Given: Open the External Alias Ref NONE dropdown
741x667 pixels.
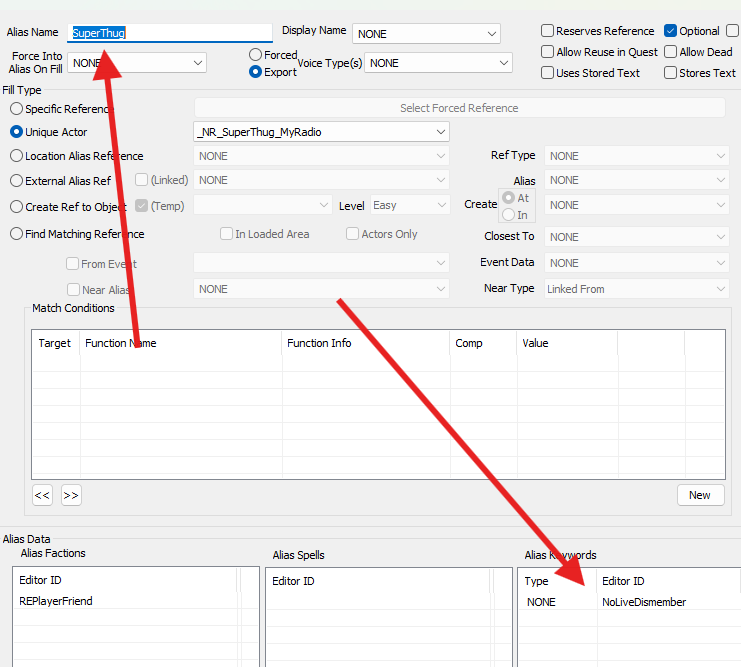Looking at the screenshot, I should pos(321,180).
